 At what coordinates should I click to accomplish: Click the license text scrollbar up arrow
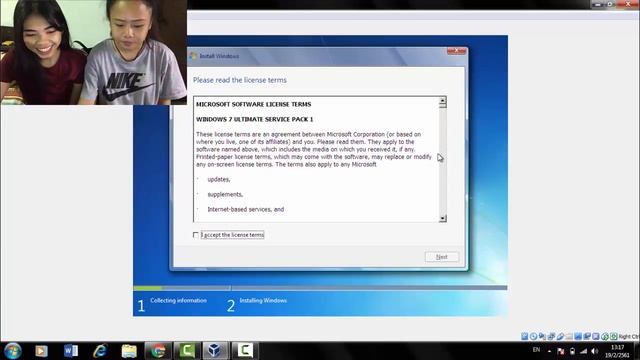coord(442,101)
